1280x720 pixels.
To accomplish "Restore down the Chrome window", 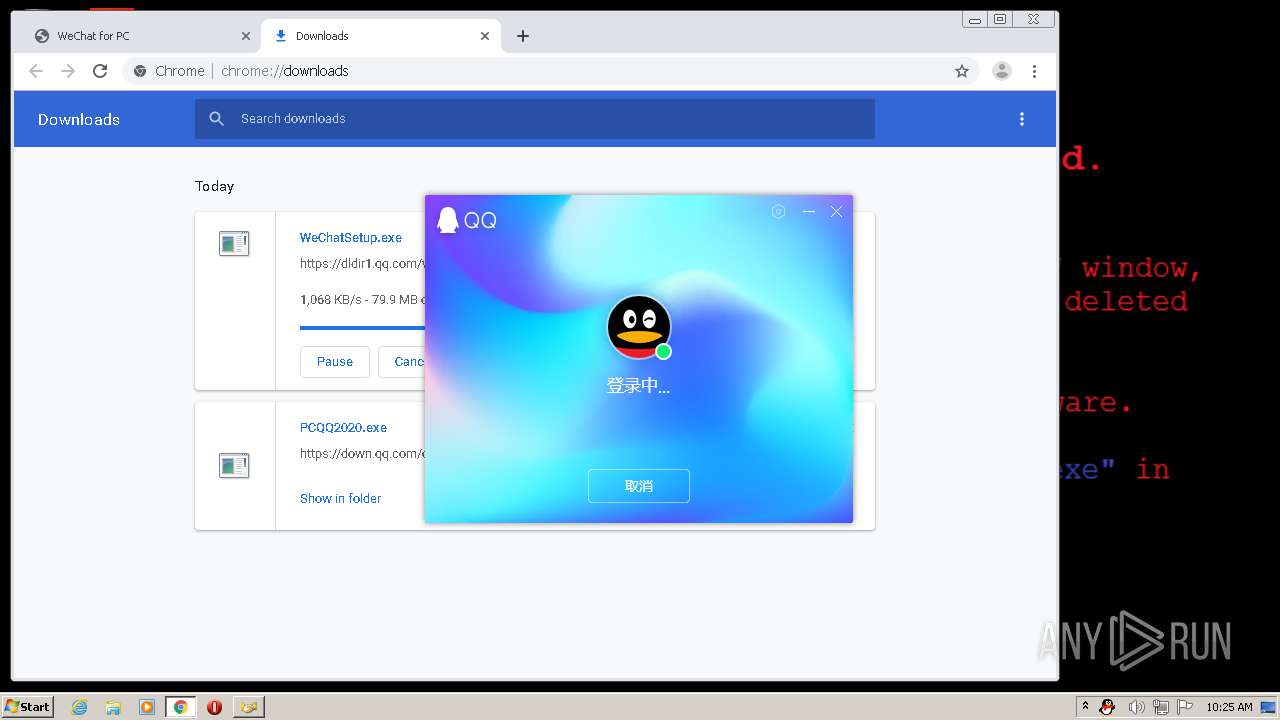I will 1000,19.
